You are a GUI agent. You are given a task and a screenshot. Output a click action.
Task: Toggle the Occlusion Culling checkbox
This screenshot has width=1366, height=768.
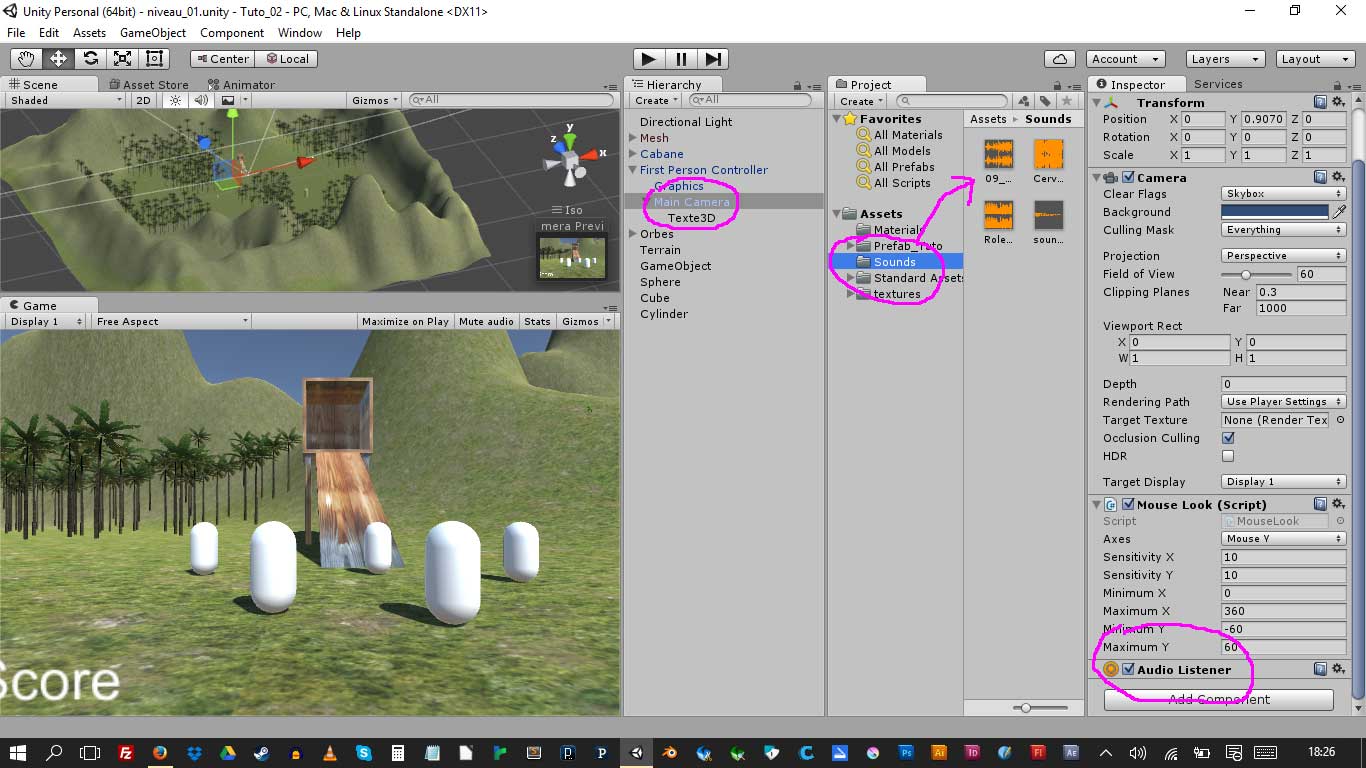[x=1228, y=438]
